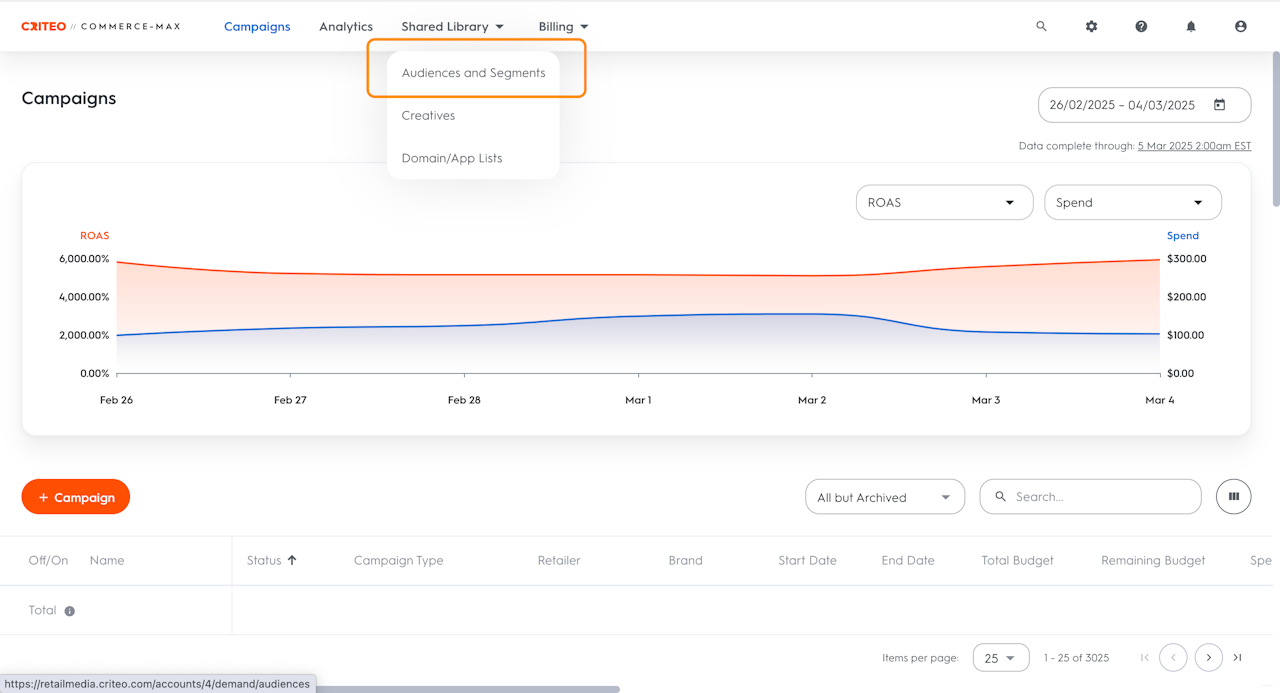Click the orange + Campaign button
The width and height of the screenshot is (1280, 693).
tap(76, 497)
